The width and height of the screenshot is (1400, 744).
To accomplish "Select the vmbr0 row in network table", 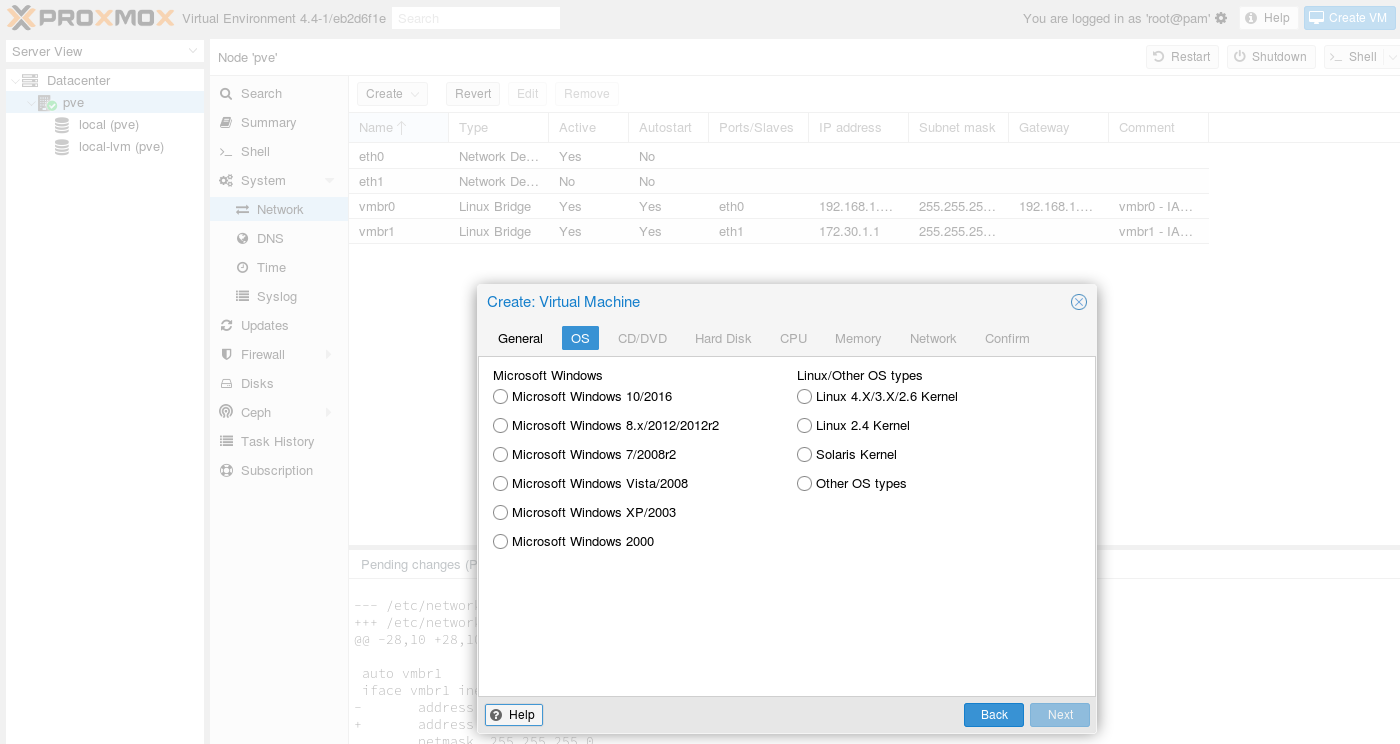I will coord(778,207).
